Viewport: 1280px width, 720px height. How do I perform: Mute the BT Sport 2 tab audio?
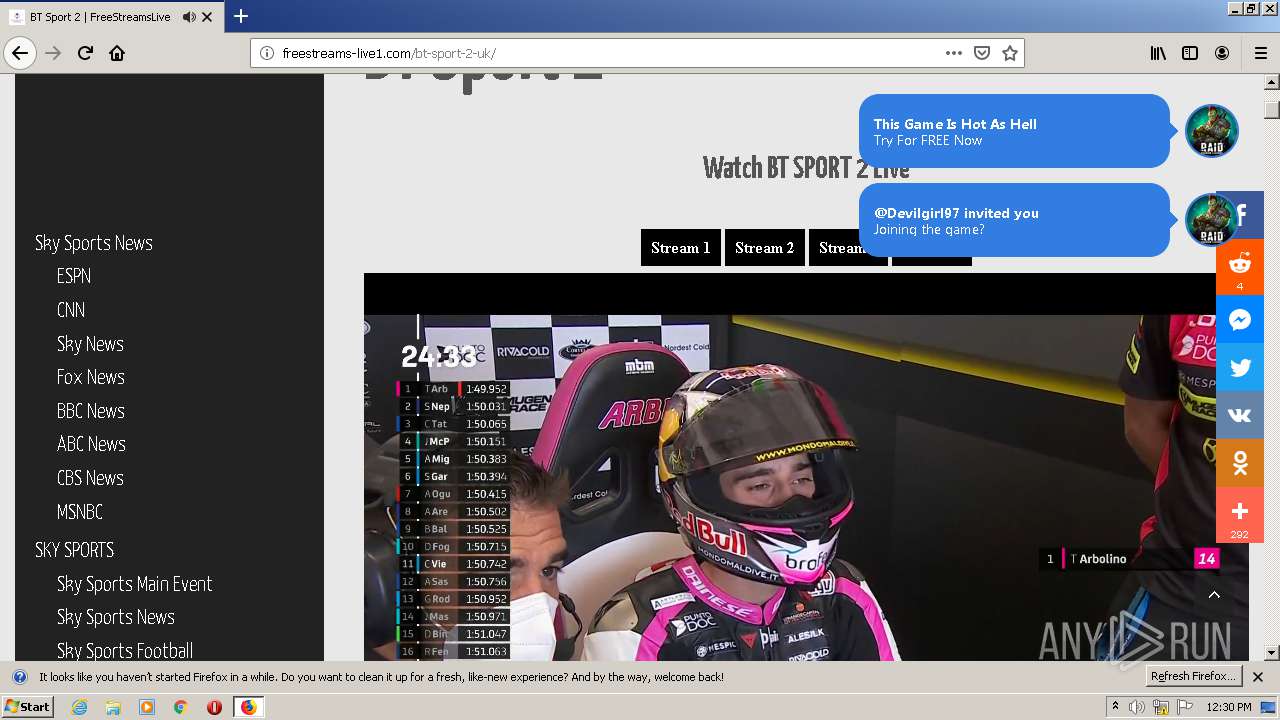[189, 17]
